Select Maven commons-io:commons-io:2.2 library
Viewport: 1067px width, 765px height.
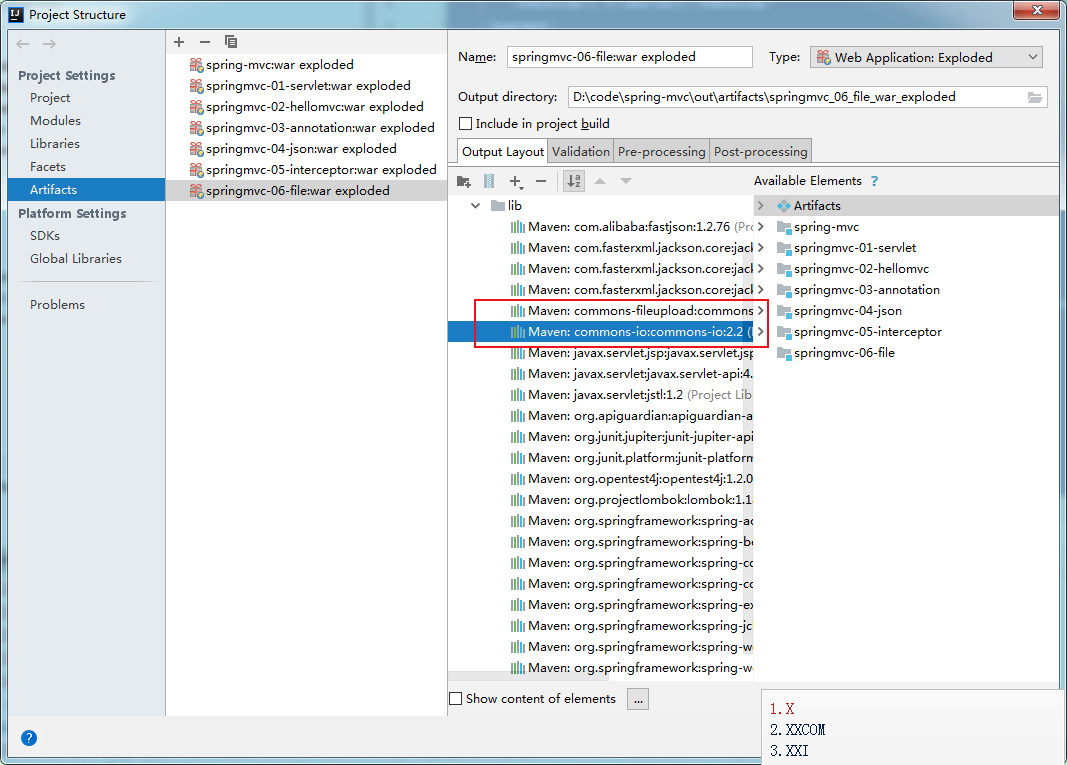601,332
